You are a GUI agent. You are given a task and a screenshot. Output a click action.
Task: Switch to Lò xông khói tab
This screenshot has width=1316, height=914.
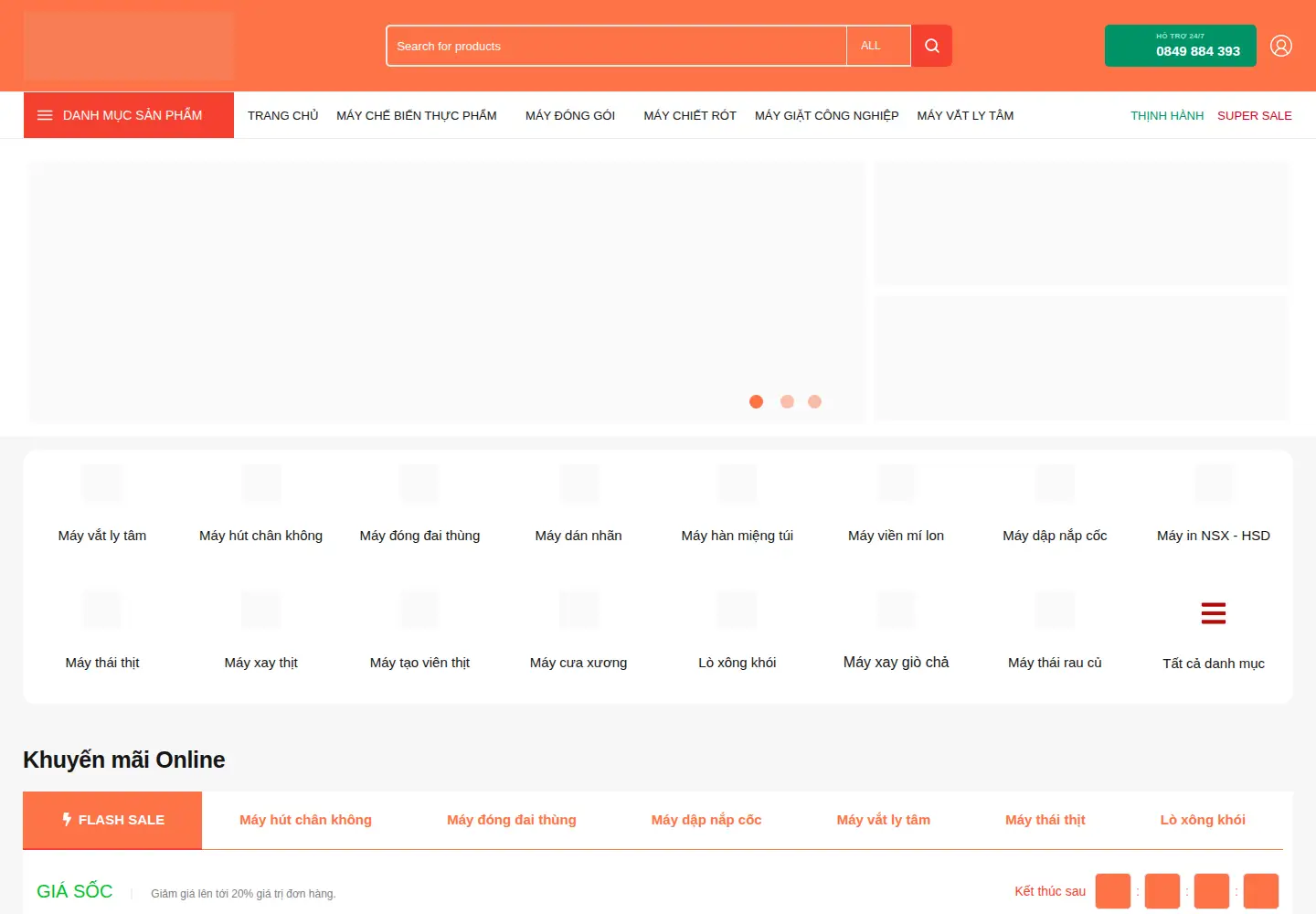pyautogui.click(x=1203, y=820)
